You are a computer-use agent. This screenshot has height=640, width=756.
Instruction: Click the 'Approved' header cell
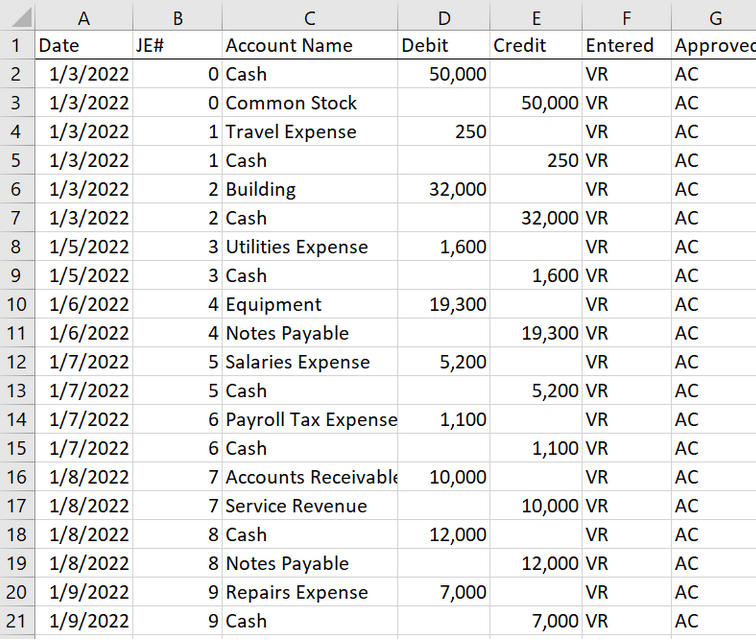[714, 45]
